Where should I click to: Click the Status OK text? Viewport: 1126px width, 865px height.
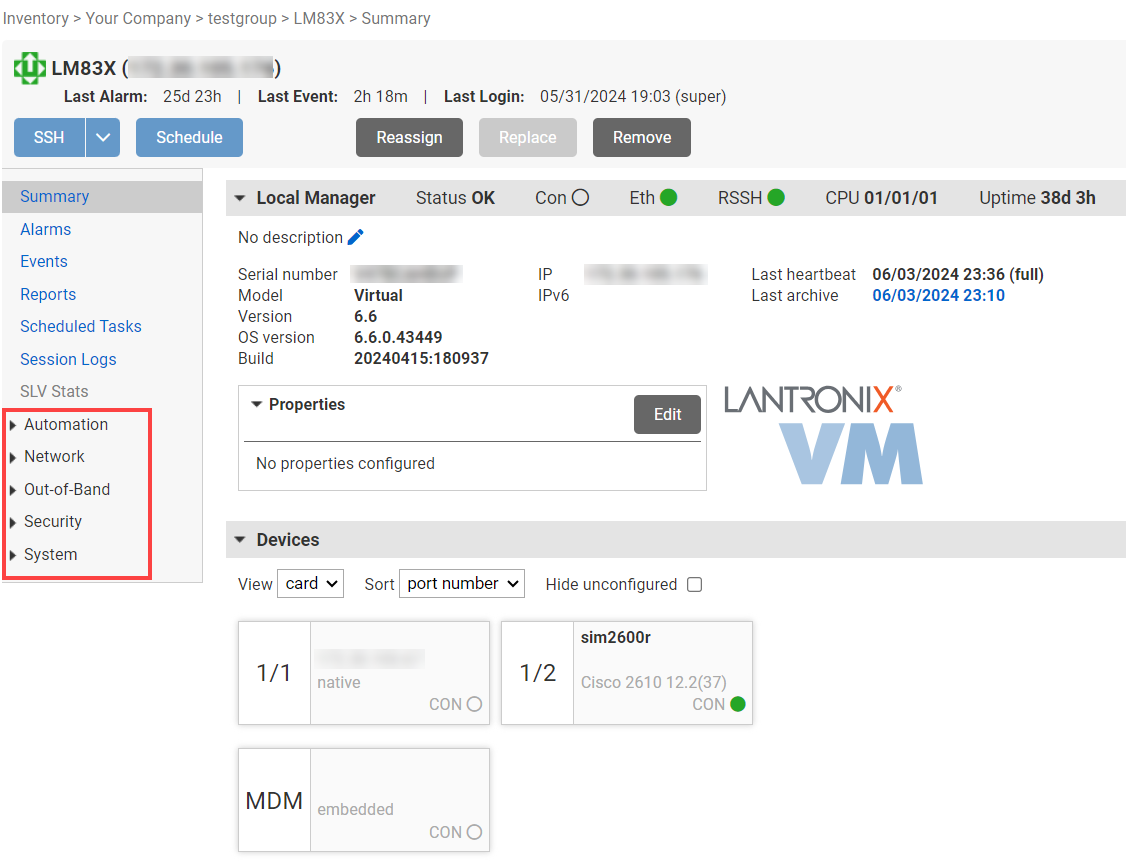point(455,198)
